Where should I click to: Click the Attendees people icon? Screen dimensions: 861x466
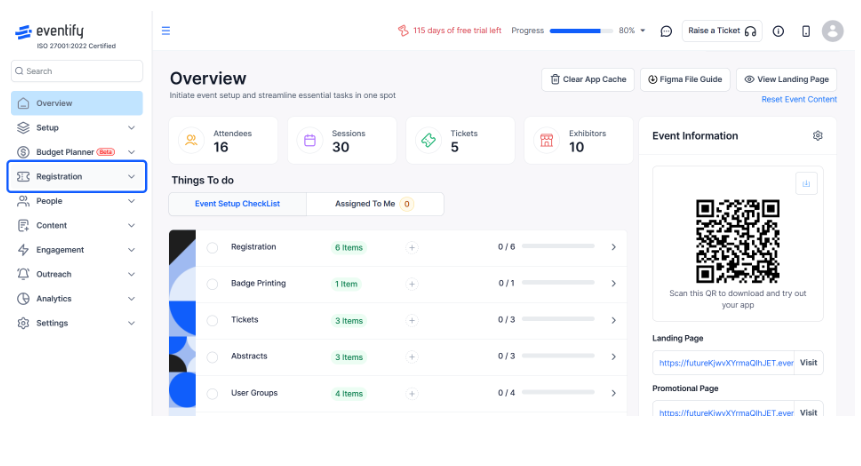coord(191,141)
